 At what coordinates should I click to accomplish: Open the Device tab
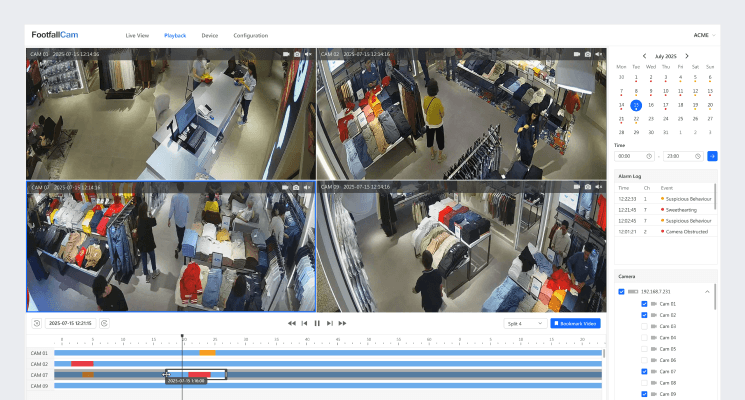click(x=210, y=36)
